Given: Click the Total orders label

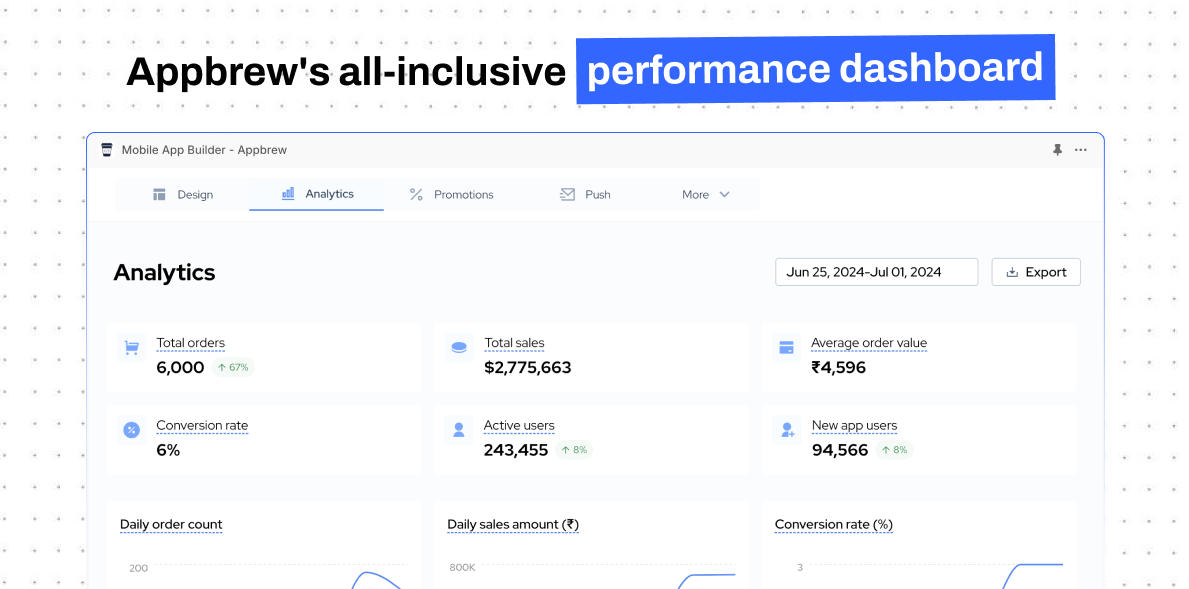Looking at the screenshot, I should 190,343.
